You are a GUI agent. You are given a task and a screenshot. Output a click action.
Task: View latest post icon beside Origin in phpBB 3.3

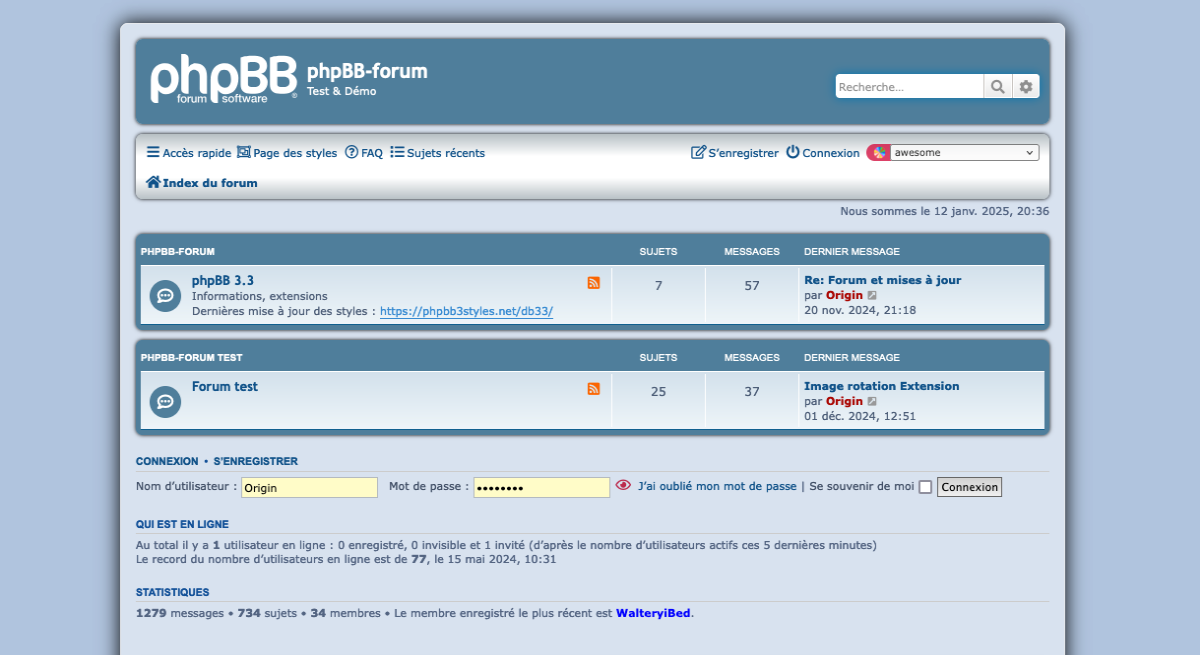tap(872, 296)
